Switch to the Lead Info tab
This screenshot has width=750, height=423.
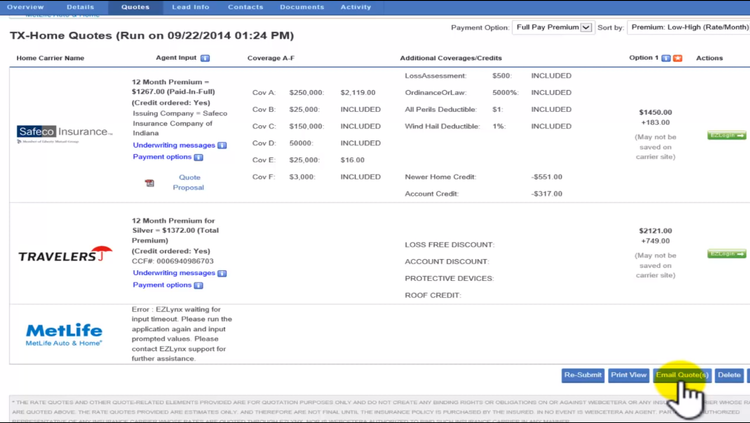pyautogui.click(x=190, y=7)
